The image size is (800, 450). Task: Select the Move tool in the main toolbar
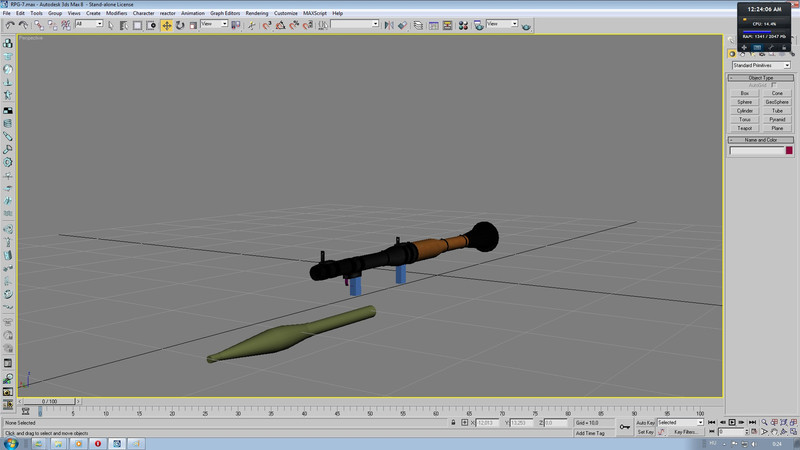167,24
